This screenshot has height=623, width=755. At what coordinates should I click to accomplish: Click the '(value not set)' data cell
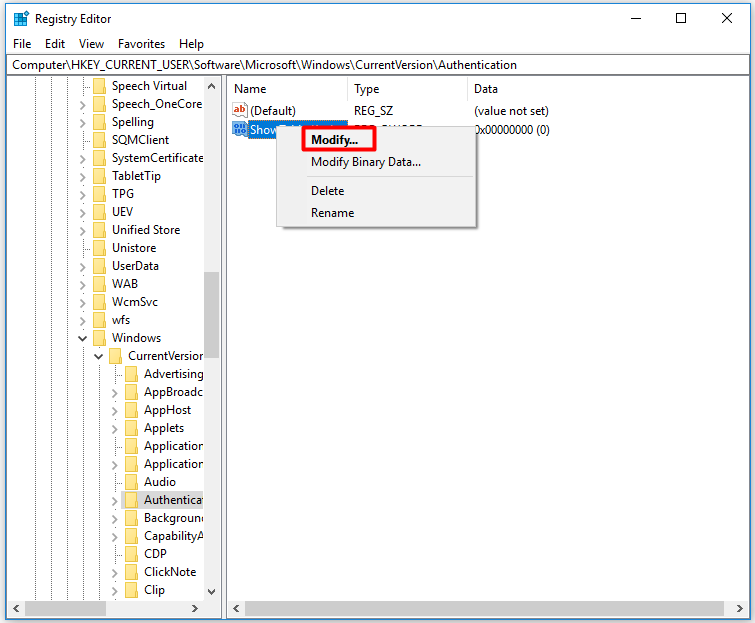[x=511, y=111]
